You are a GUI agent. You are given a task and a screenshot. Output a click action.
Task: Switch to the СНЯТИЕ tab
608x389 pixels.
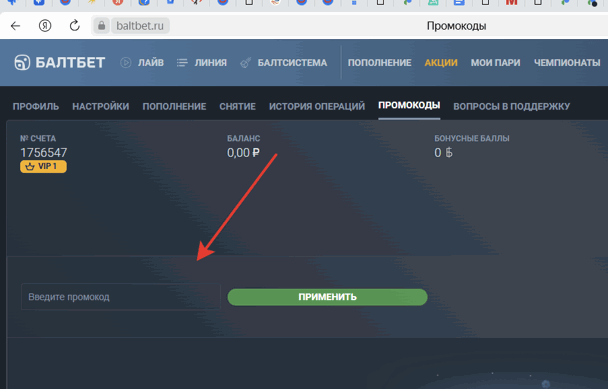click(x=238, y=106)
